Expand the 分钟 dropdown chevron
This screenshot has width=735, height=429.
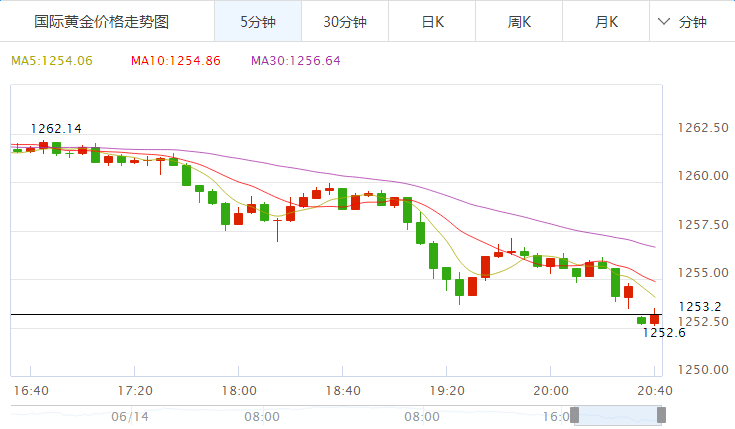[x=665, y=22]
